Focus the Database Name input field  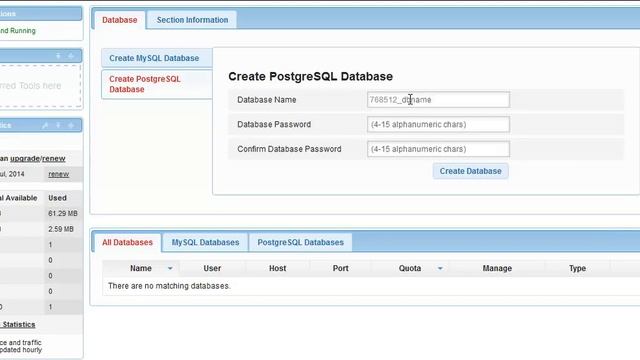point(438,100)
